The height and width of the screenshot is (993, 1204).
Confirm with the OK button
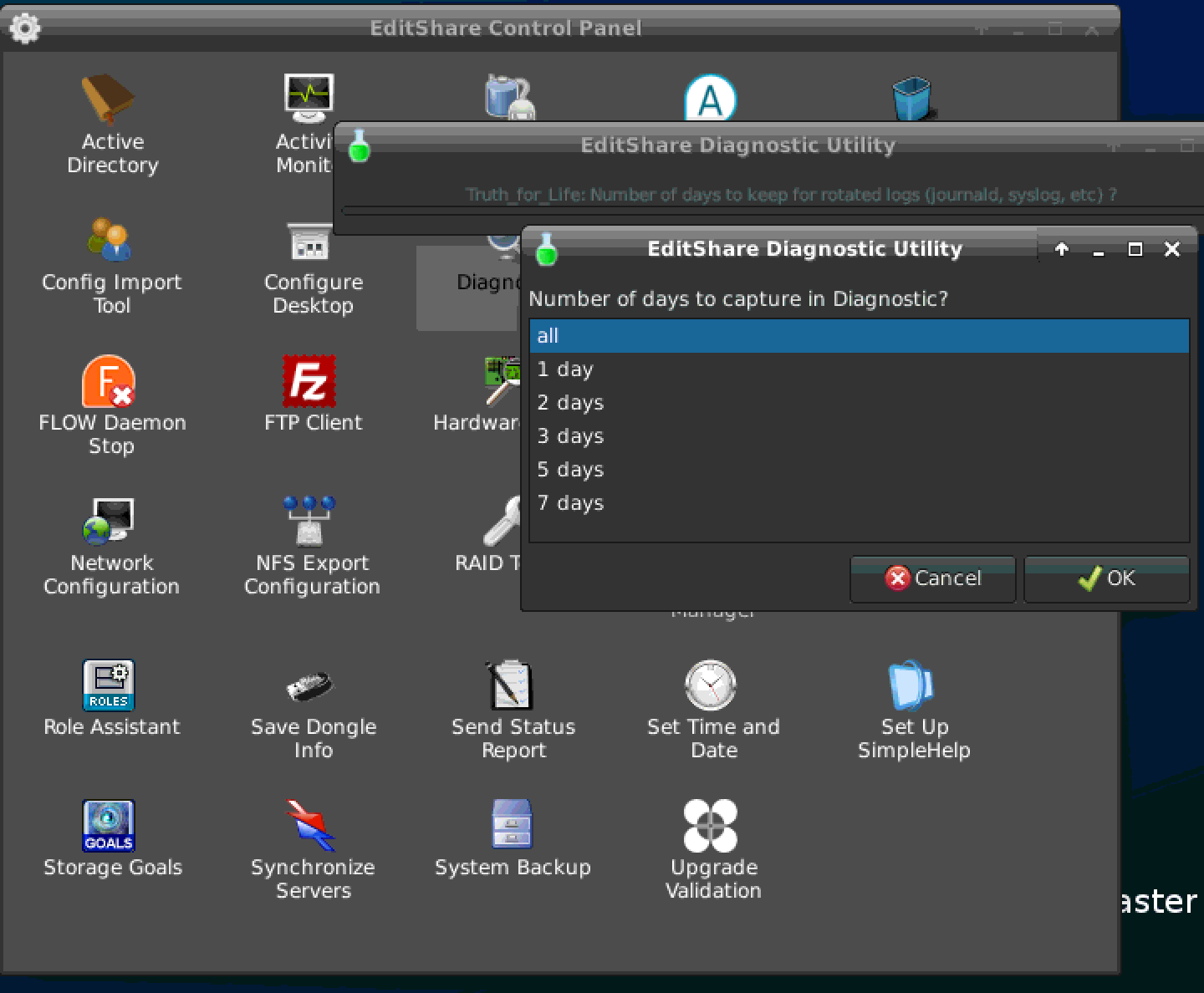[1106, 578]
